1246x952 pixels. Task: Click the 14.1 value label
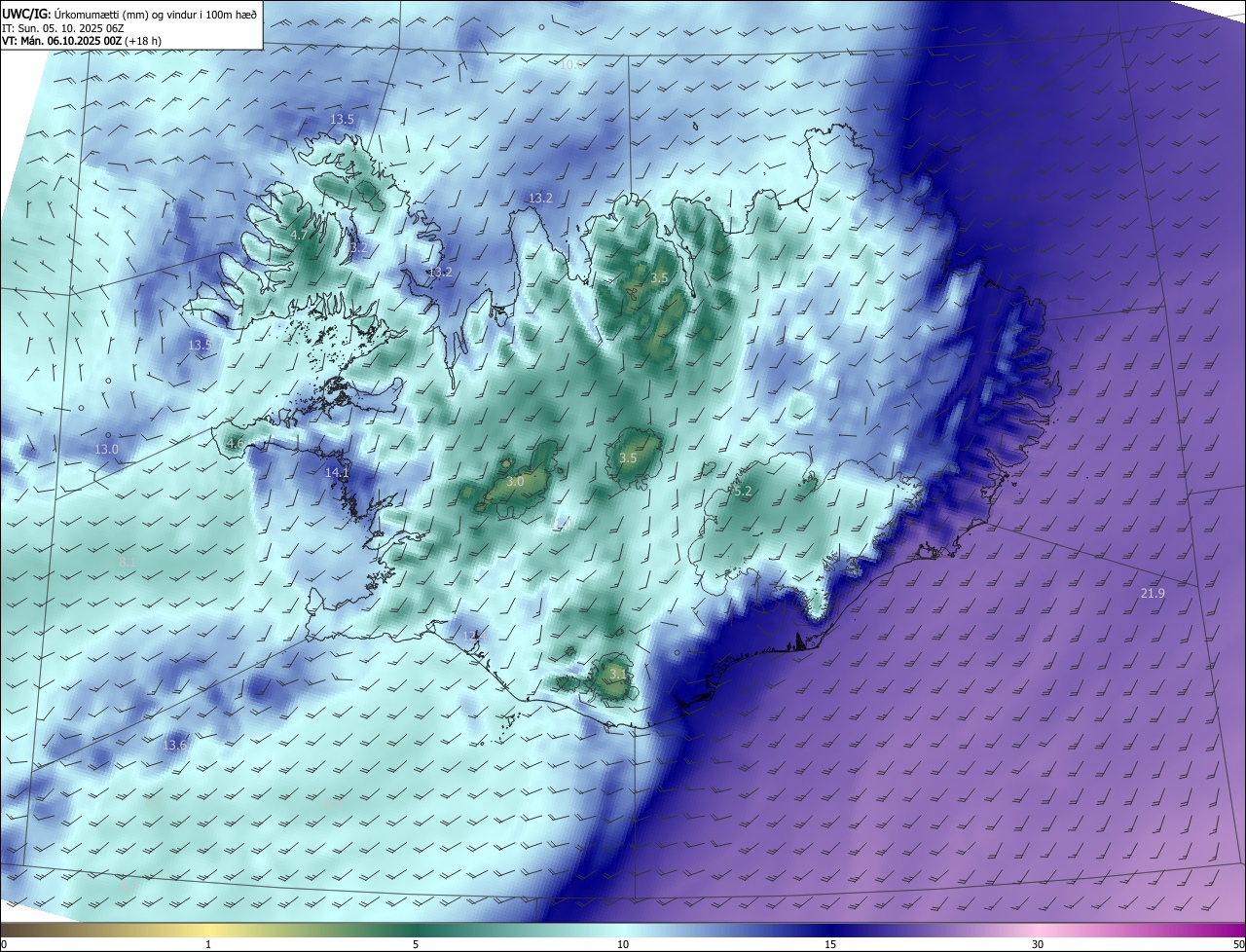pyautogui.click(x=337, y=472)
